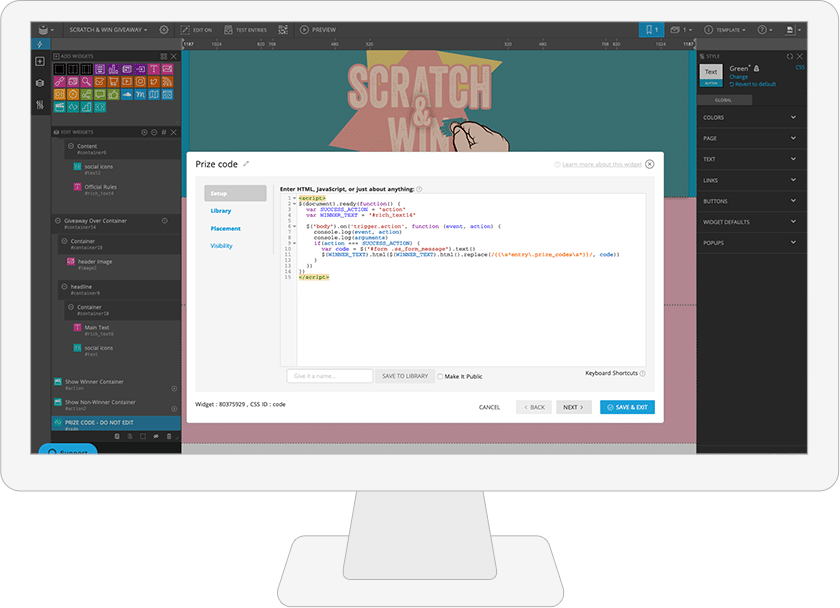The height and width of the screenshot is (608, 840).
Task: Switch to the Library tab
Action: pos(221,211)
